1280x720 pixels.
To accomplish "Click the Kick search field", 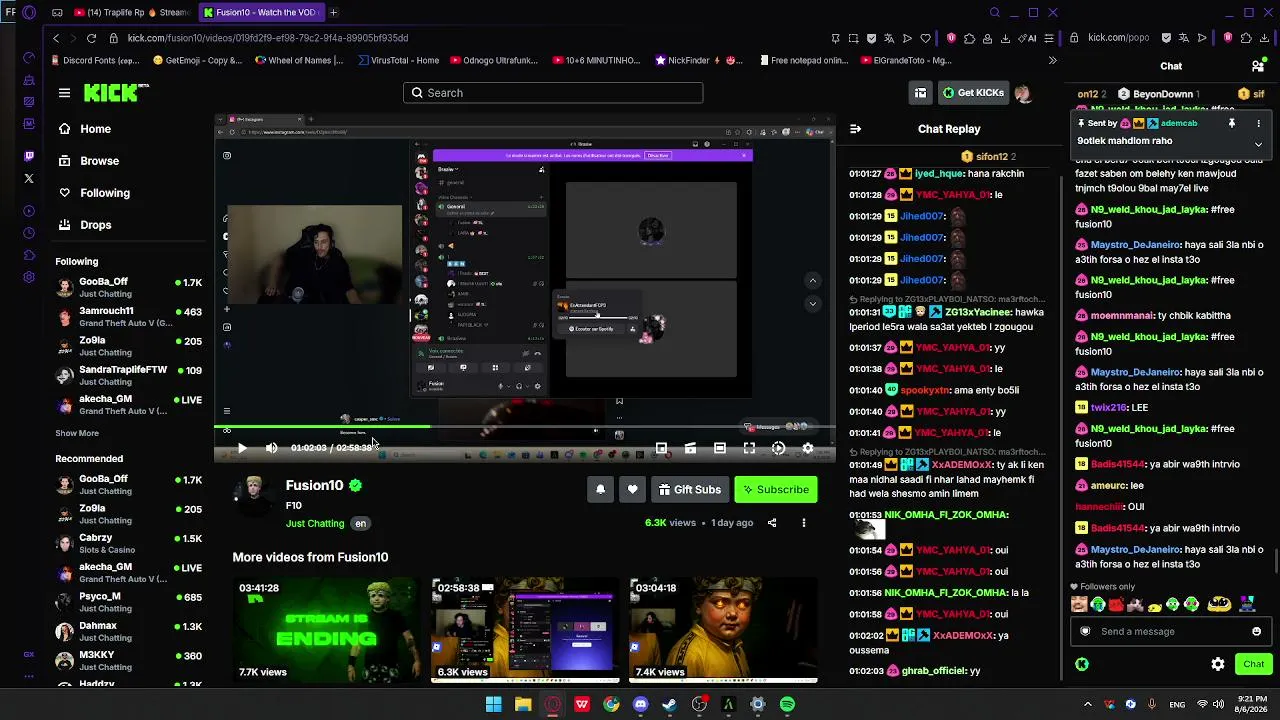I will (553, 93).
